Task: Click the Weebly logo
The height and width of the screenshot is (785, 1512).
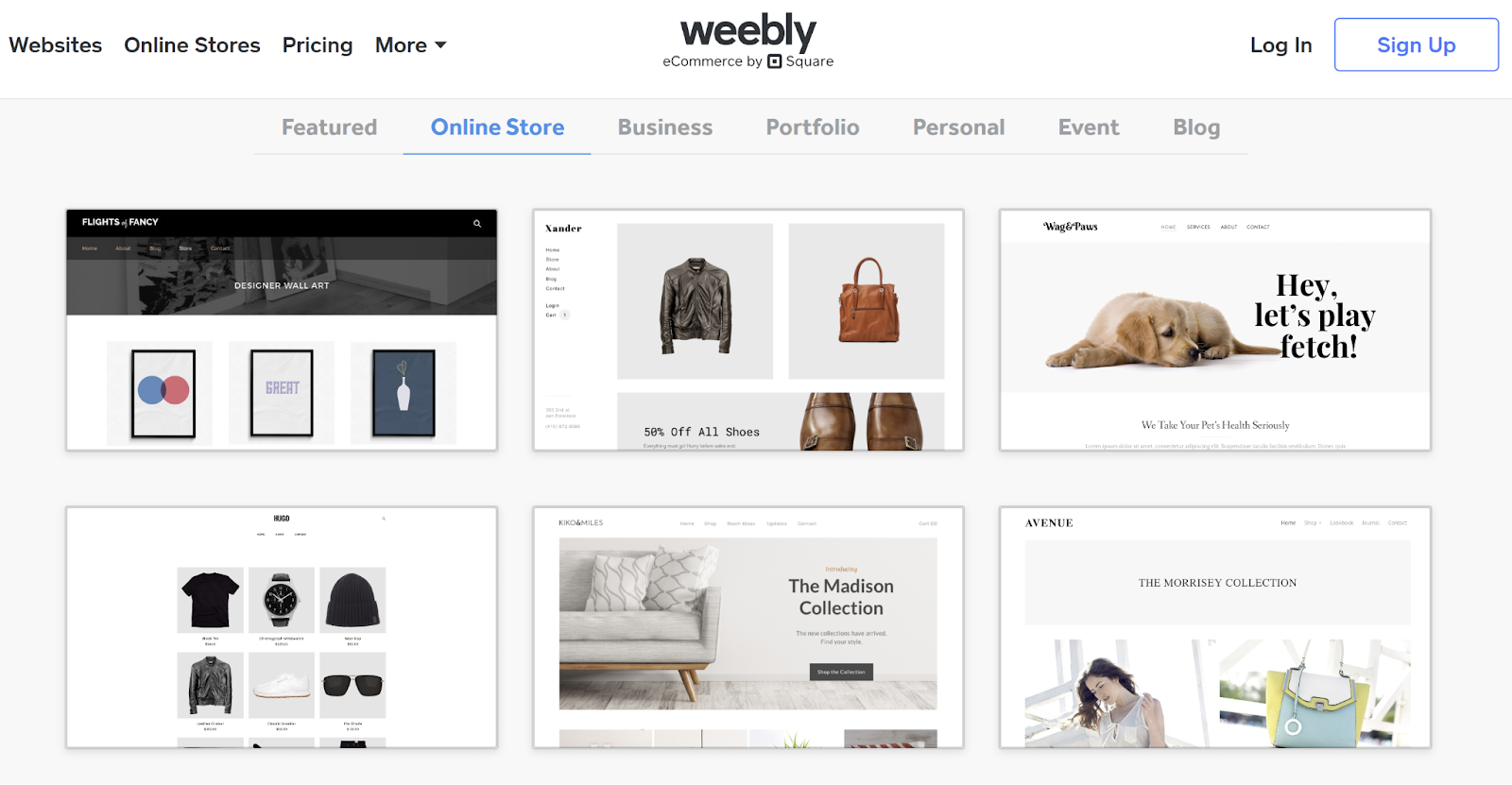Action: pos(747,31)
